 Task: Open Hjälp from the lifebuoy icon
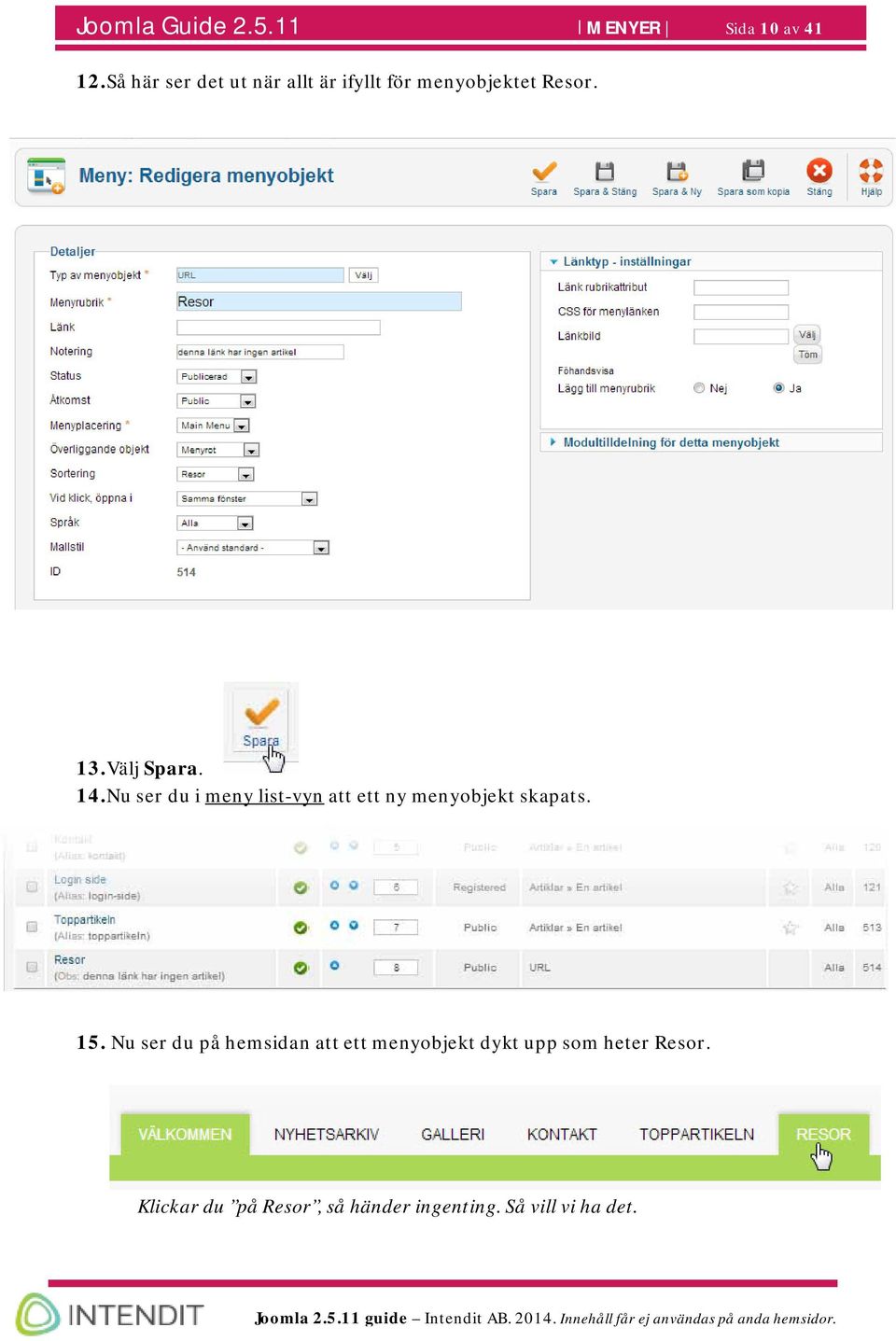coord(871,177)
